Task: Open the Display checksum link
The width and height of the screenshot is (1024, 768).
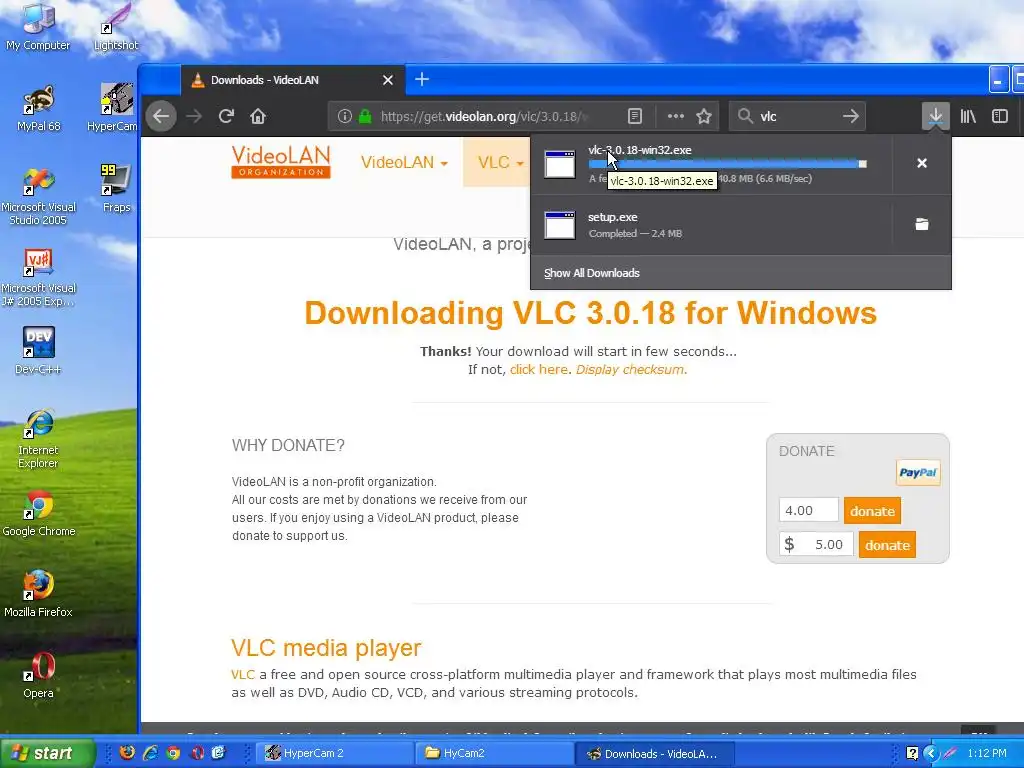Action: click(x=630, y=369)
